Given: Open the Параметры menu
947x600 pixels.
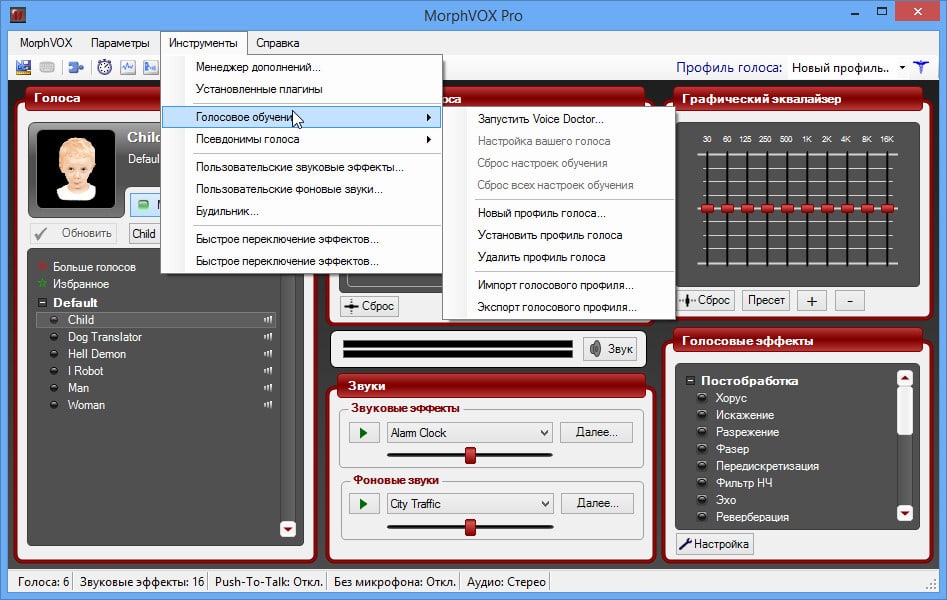Looking at the screenshot, I should pos(120,43).
